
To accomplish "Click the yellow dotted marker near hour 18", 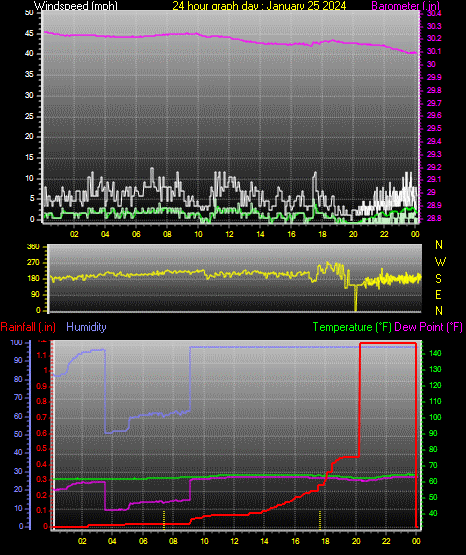I will coord(320,520).
